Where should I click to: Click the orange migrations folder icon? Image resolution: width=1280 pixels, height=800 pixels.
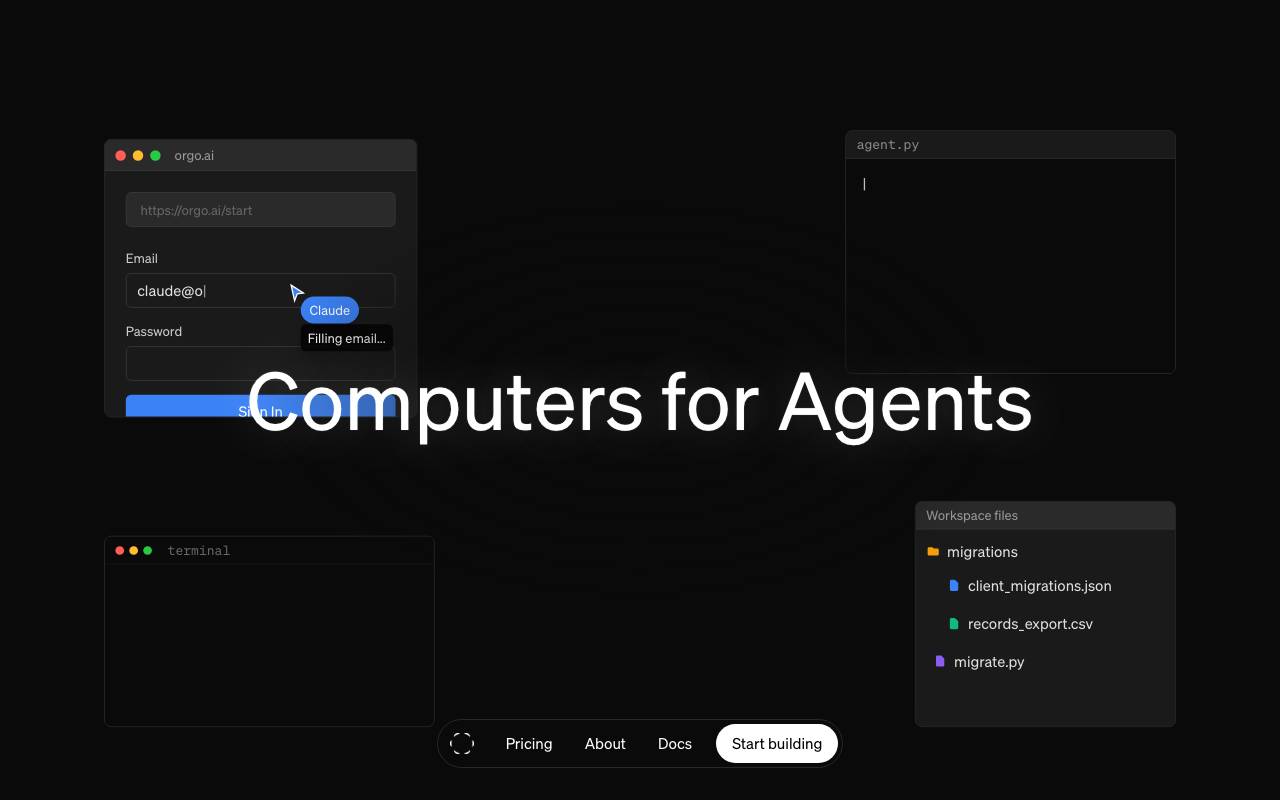(933, 552)
